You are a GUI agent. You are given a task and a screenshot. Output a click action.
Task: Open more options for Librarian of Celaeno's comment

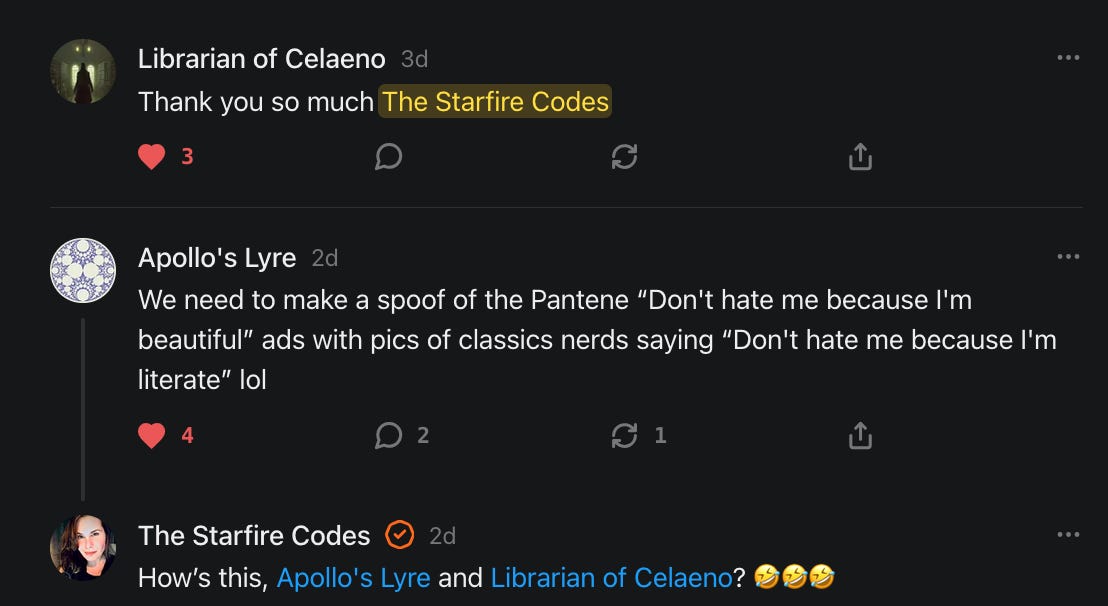[1068, 58]
